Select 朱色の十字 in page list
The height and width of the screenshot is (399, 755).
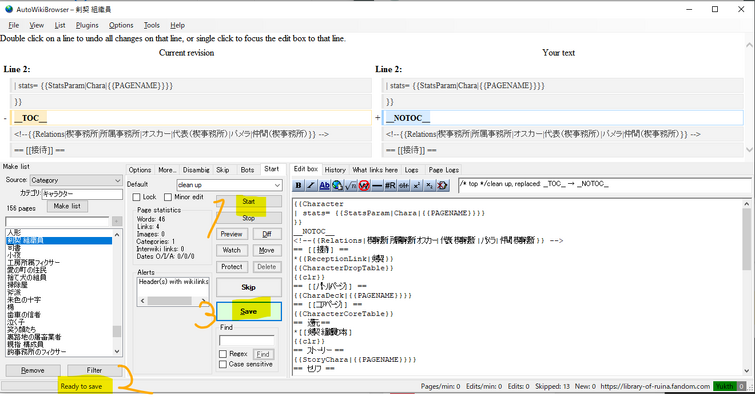coord(24,300)
